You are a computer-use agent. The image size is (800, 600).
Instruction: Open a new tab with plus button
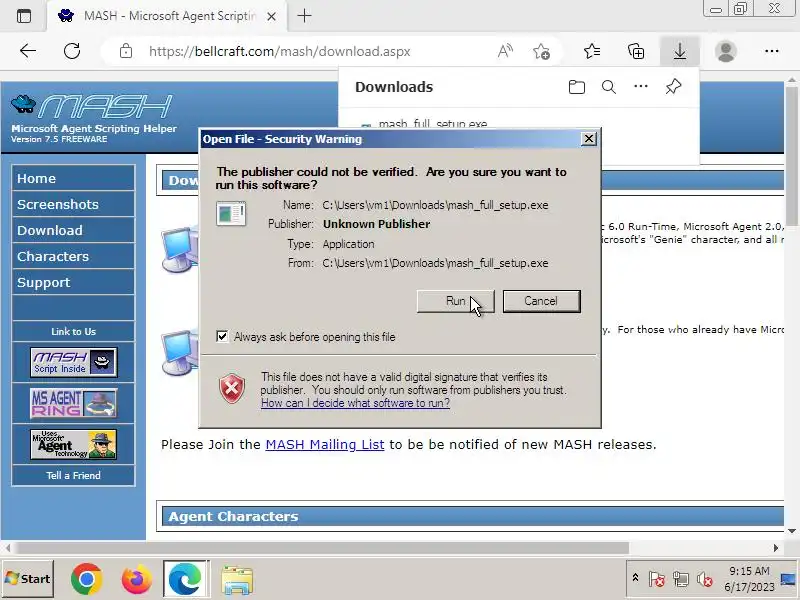click(304, 16)
